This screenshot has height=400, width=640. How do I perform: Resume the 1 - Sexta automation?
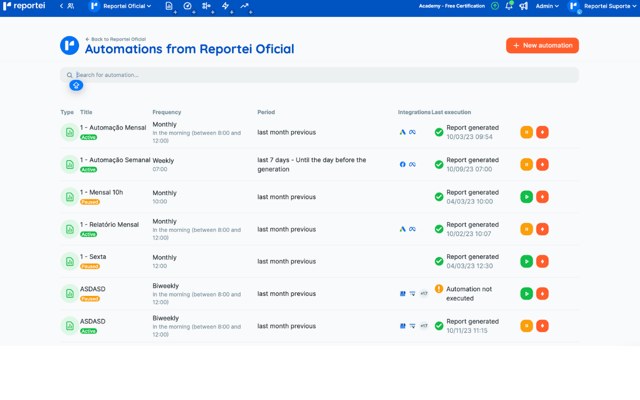coord(527,261)
